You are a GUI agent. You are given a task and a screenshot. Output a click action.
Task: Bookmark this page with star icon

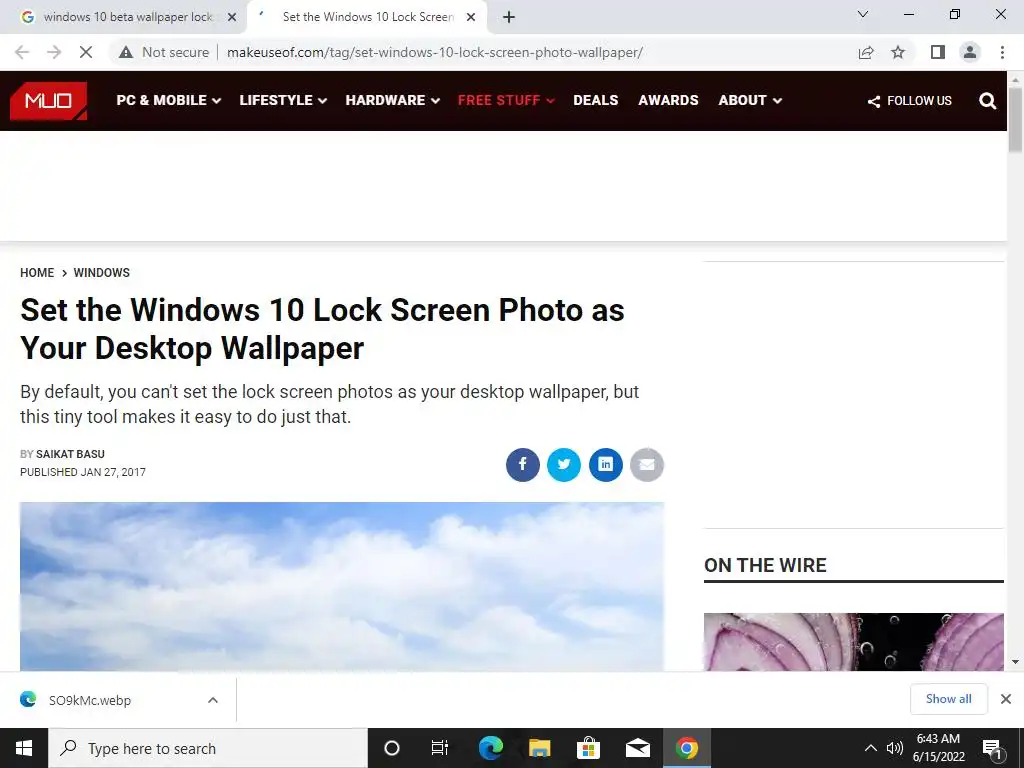tap(898, 52)
